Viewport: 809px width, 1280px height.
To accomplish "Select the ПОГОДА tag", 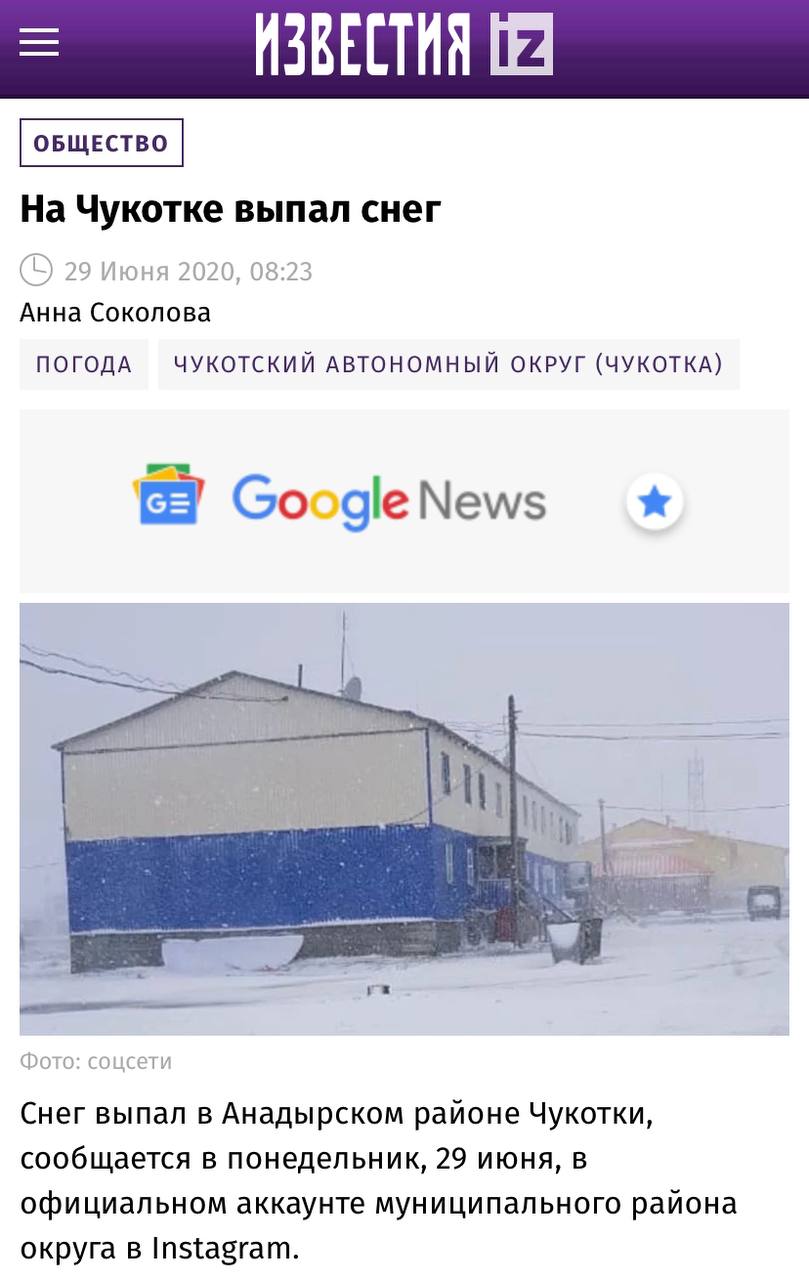I will (x=84, y=364).
